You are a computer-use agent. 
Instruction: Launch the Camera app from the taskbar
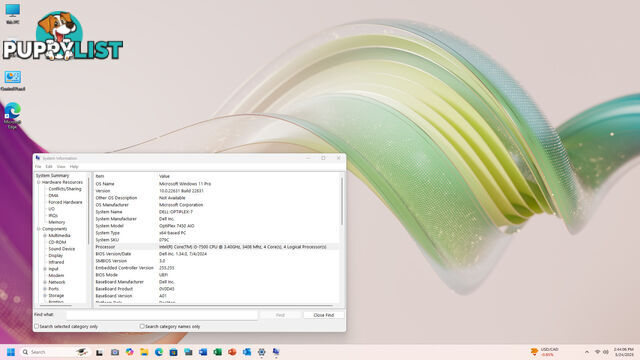(115, 352)
